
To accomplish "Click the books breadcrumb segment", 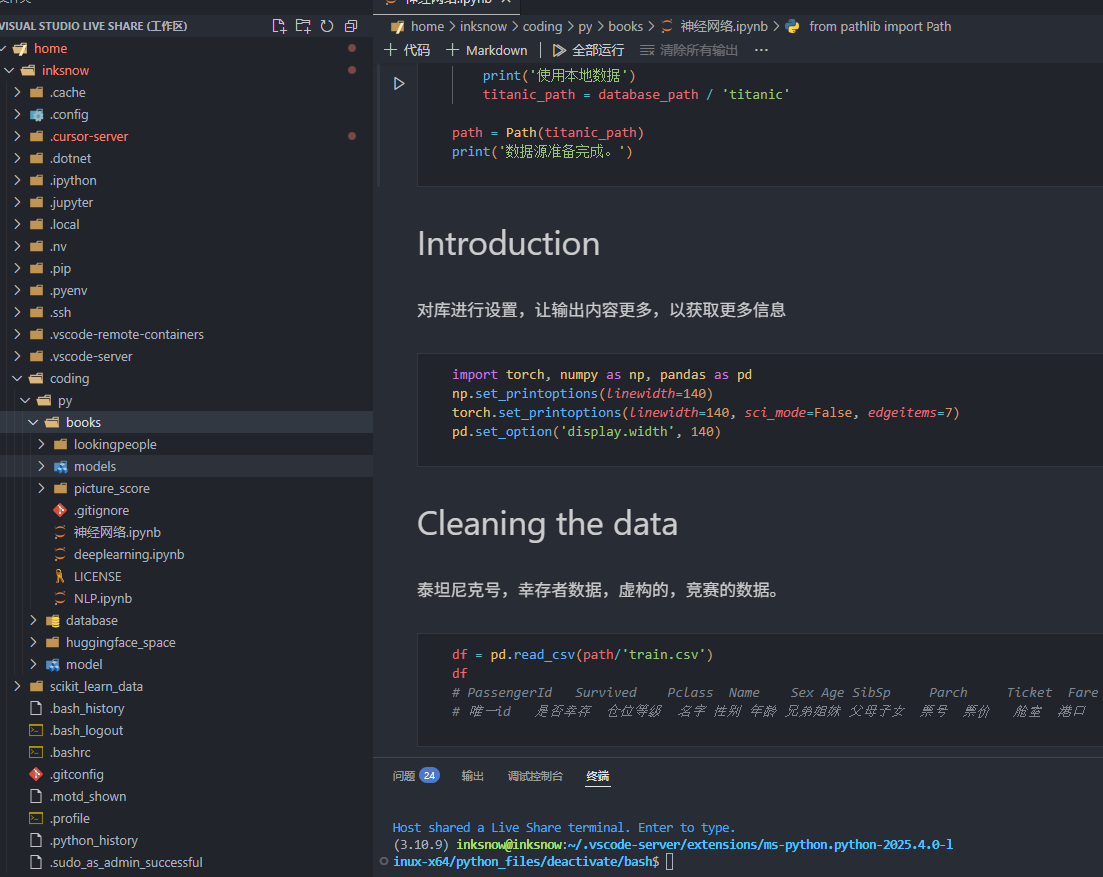I will [x=625, y=27].
